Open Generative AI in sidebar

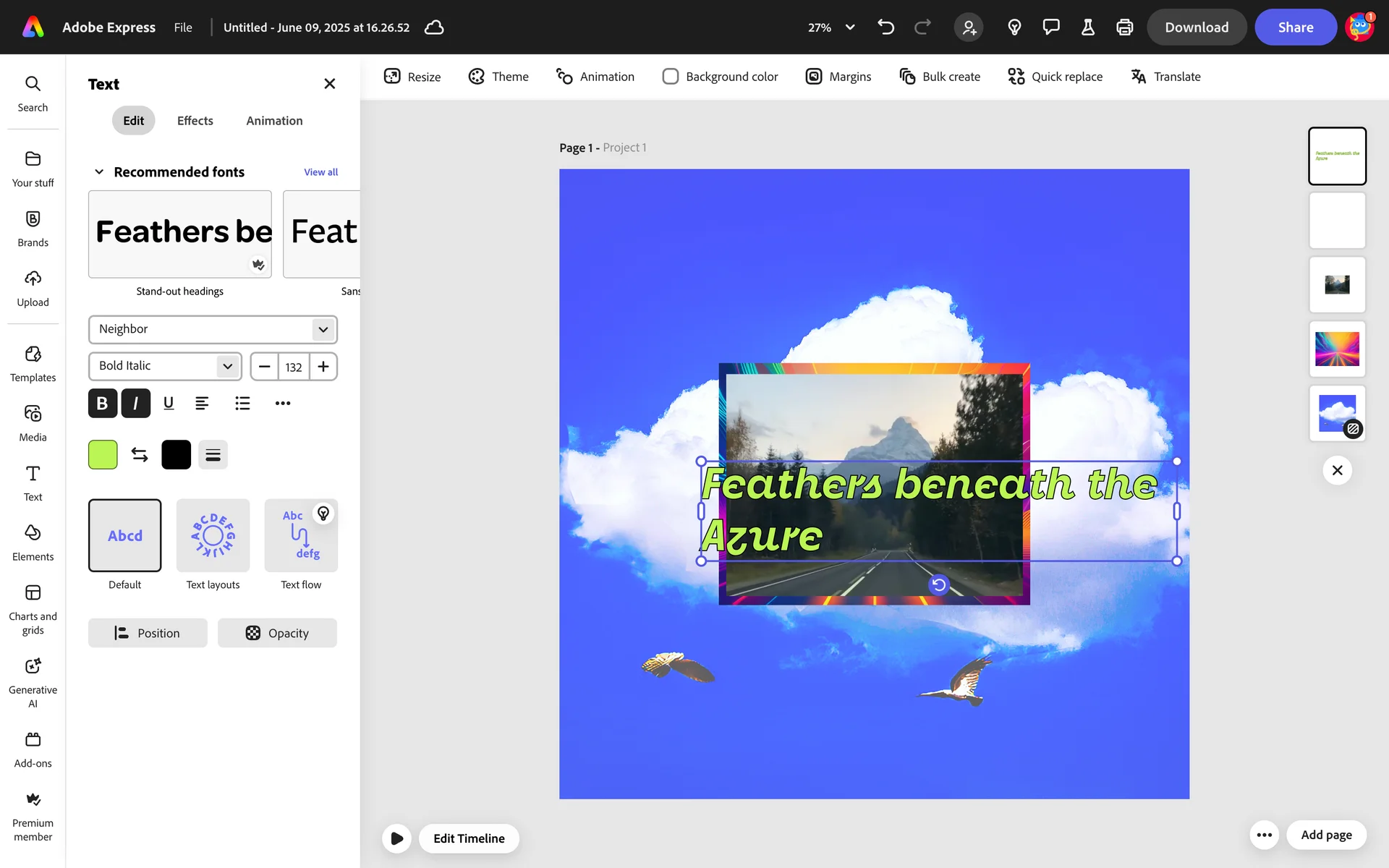click(33, 681)
